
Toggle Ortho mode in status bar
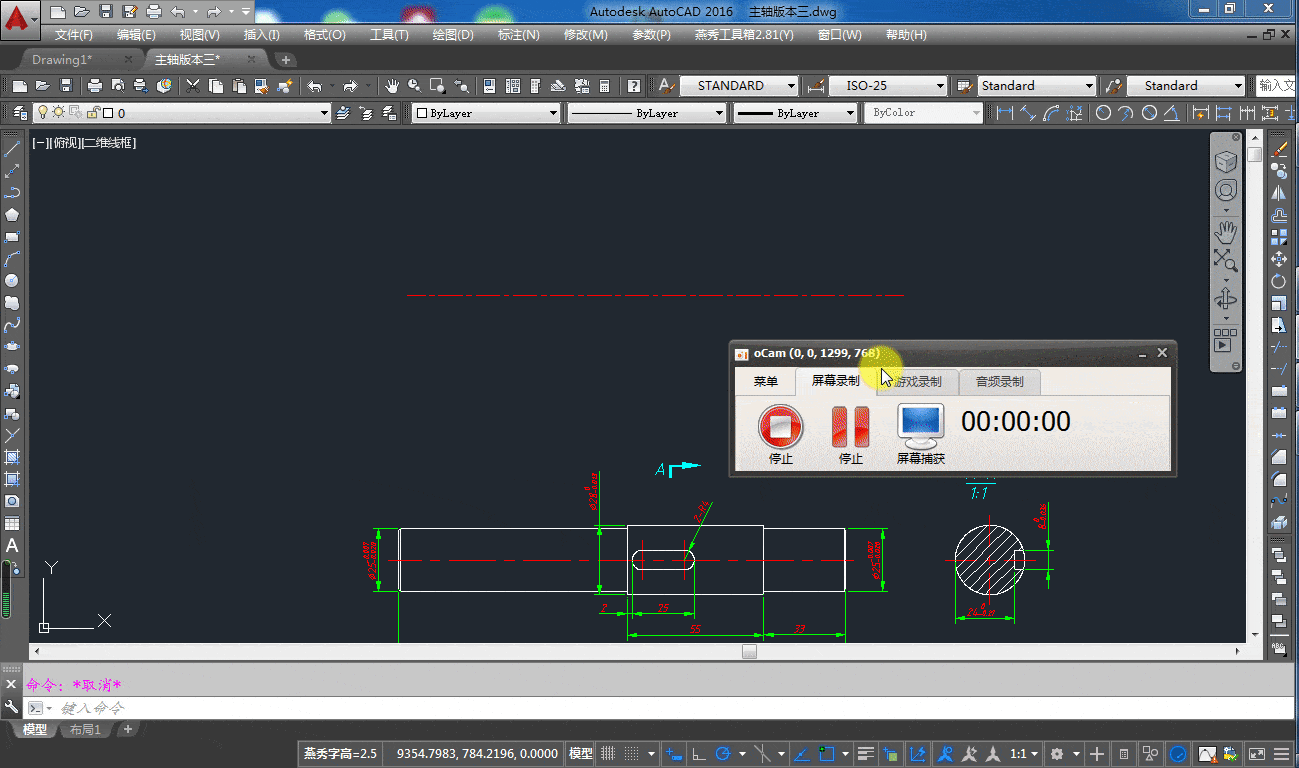click(x=699, y=754)
